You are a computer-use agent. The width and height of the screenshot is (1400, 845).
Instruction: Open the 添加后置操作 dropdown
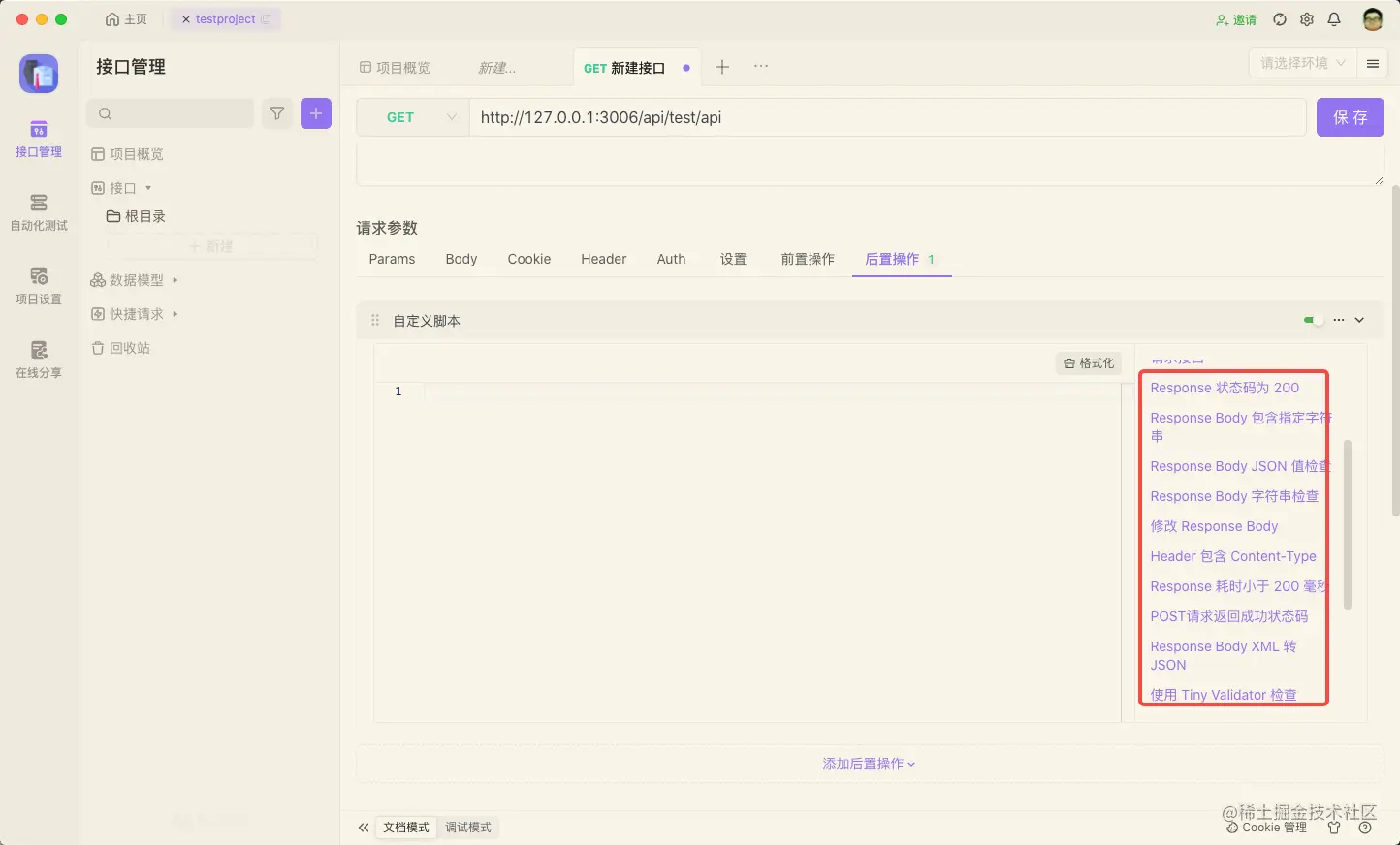[x=869, y=764]
